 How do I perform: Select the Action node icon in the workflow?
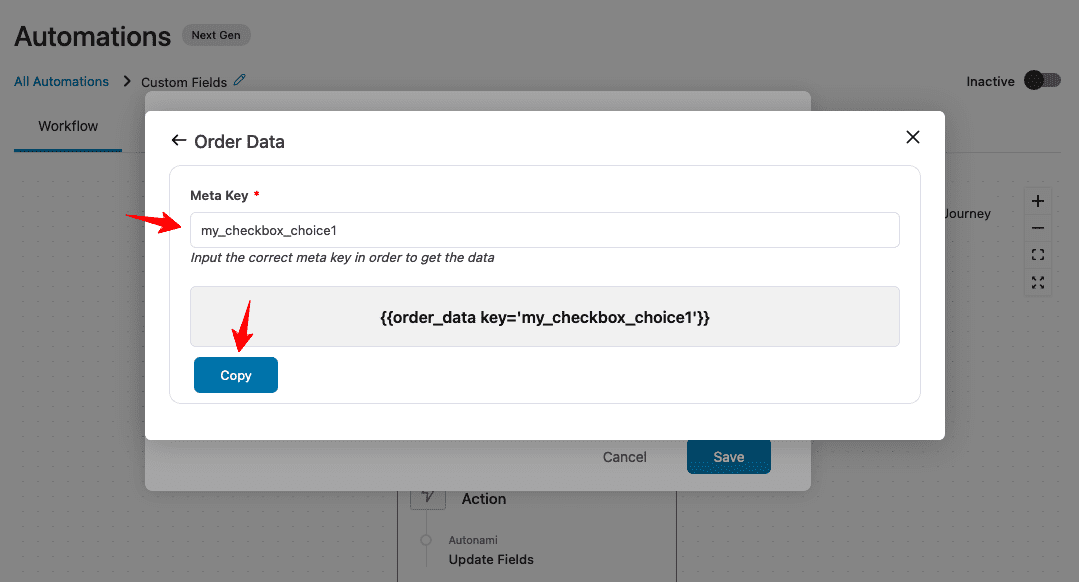point(427,498)
